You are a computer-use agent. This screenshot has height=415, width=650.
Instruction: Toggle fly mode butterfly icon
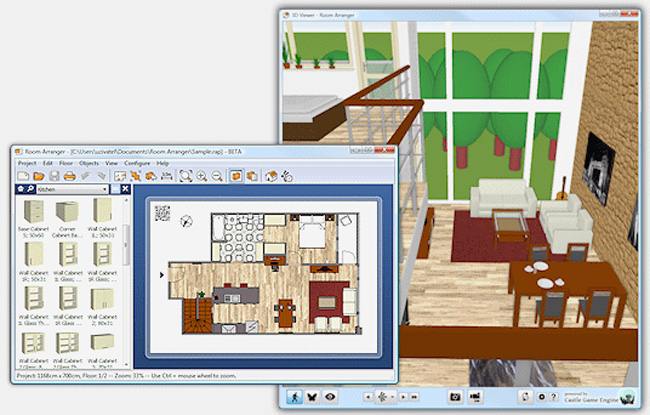click(x=313, y=397)
